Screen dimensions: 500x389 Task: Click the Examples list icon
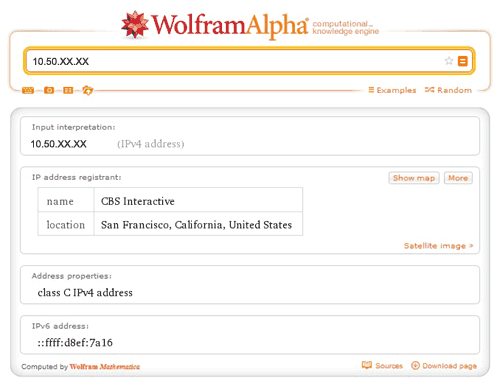pyautogui.click(x=371, y=90)
